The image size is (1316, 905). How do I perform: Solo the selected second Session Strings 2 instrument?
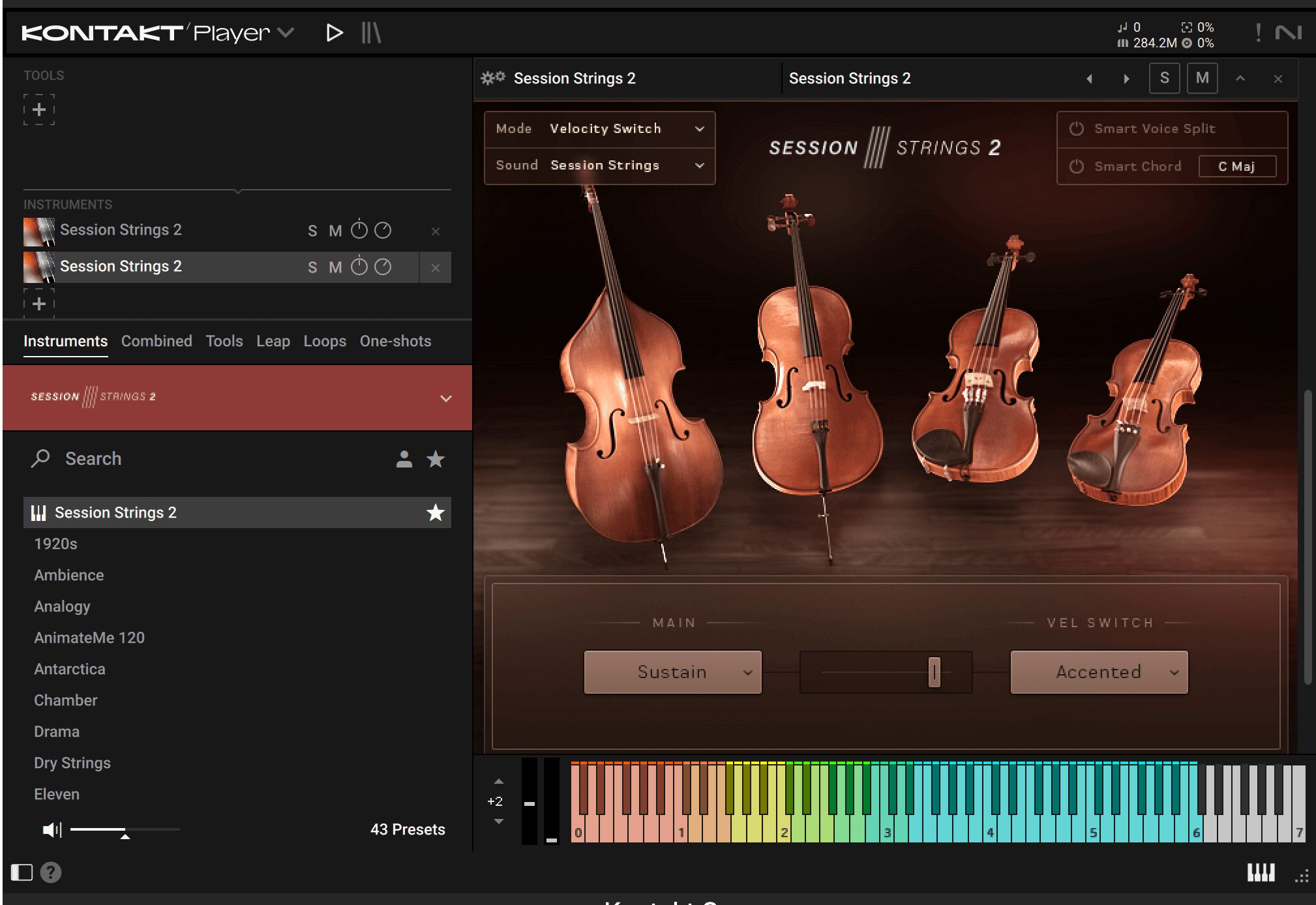(x=312, y=267)
